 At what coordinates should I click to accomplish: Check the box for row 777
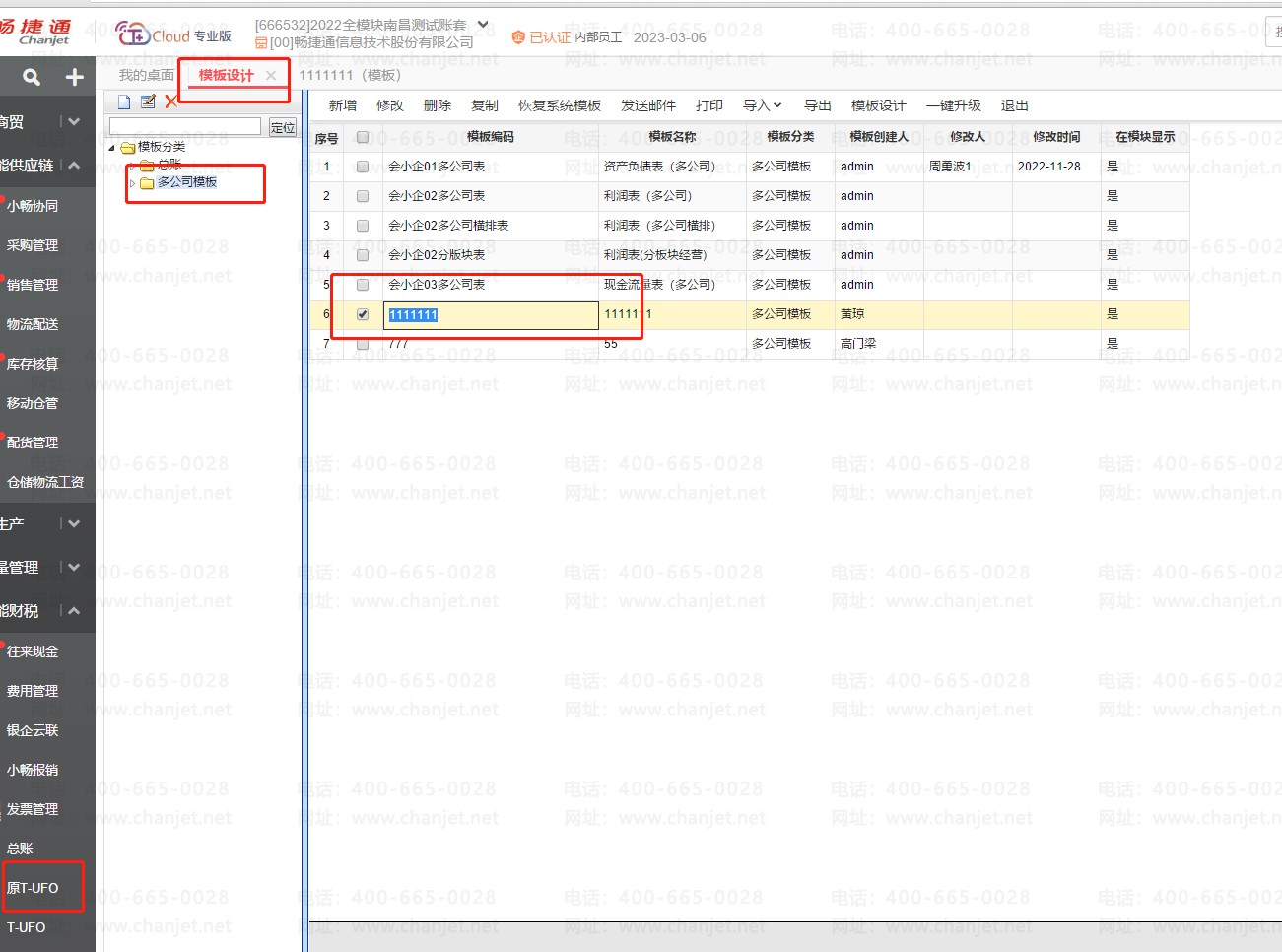pyautogui.click(x=363, y=344)
